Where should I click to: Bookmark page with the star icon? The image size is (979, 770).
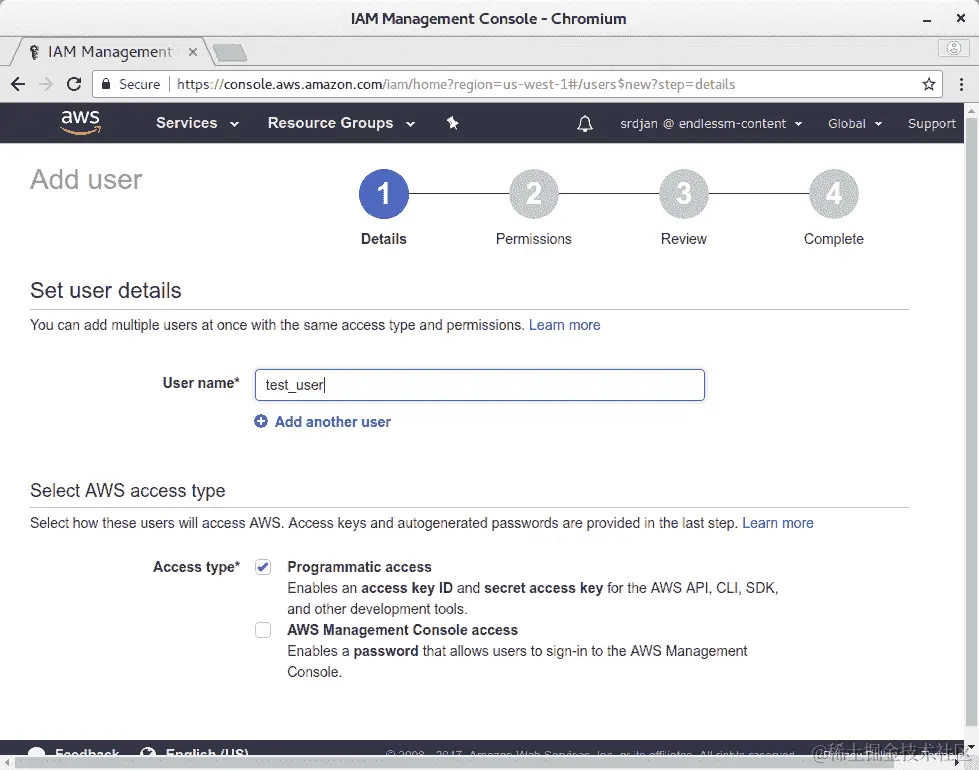[x=928, y=84]
